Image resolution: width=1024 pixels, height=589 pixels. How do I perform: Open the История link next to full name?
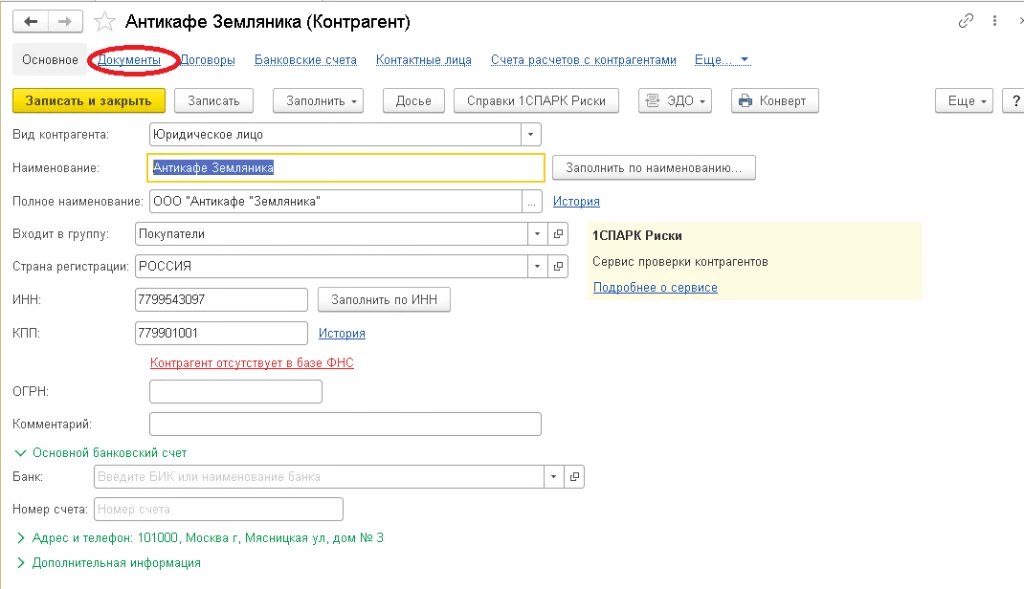[576, 202]
